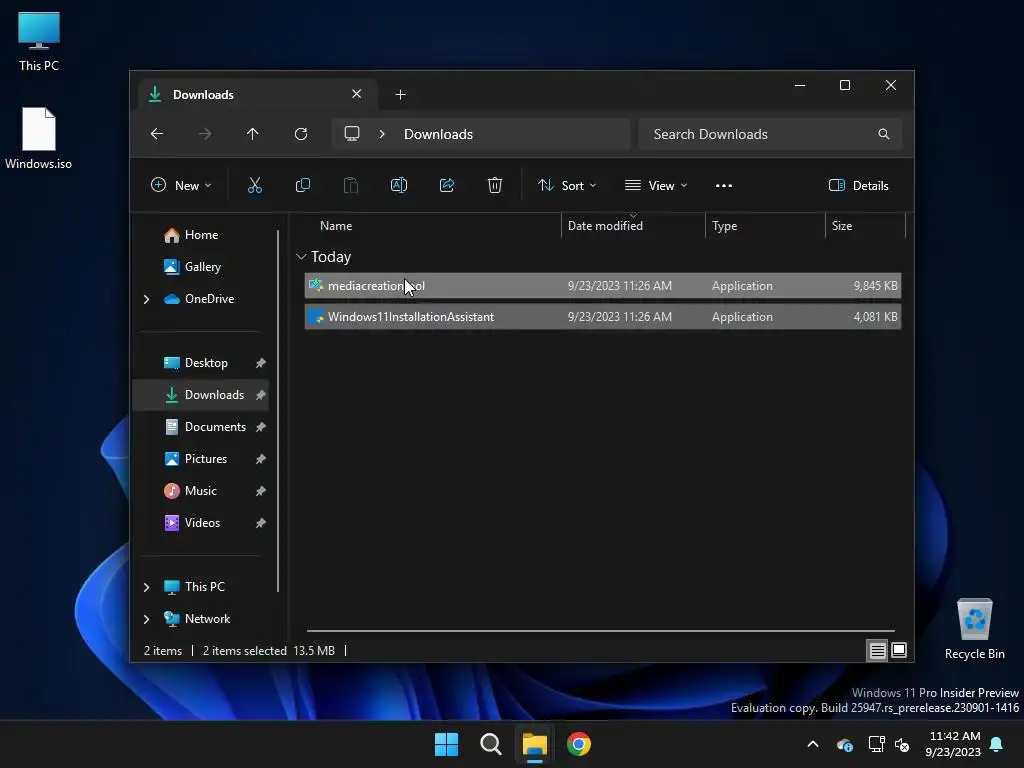Open taskbar Search
Screen dimensions: 1024x768
pos(490,744)
